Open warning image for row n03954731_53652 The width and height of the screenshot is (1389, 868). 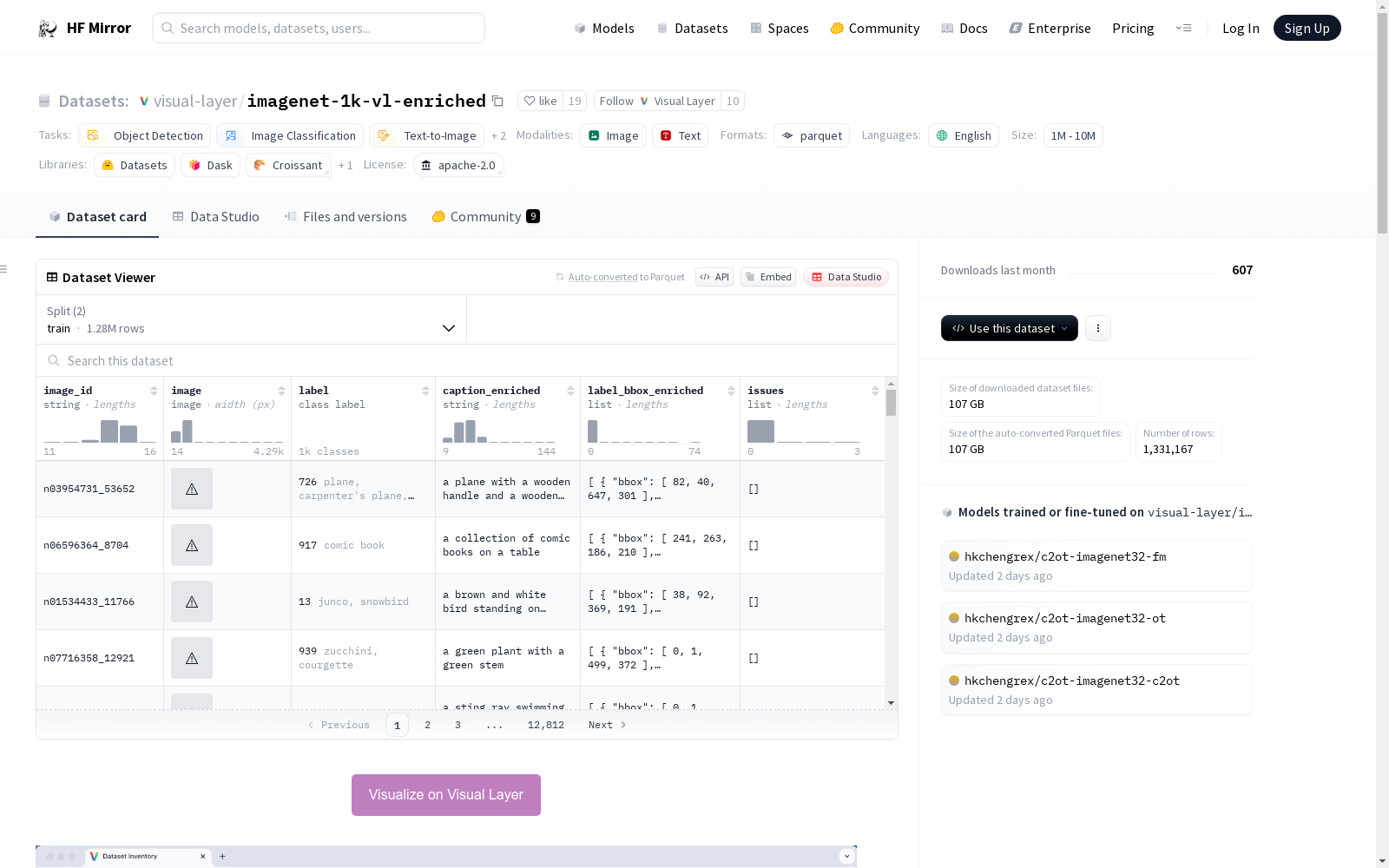click(192, 489)
